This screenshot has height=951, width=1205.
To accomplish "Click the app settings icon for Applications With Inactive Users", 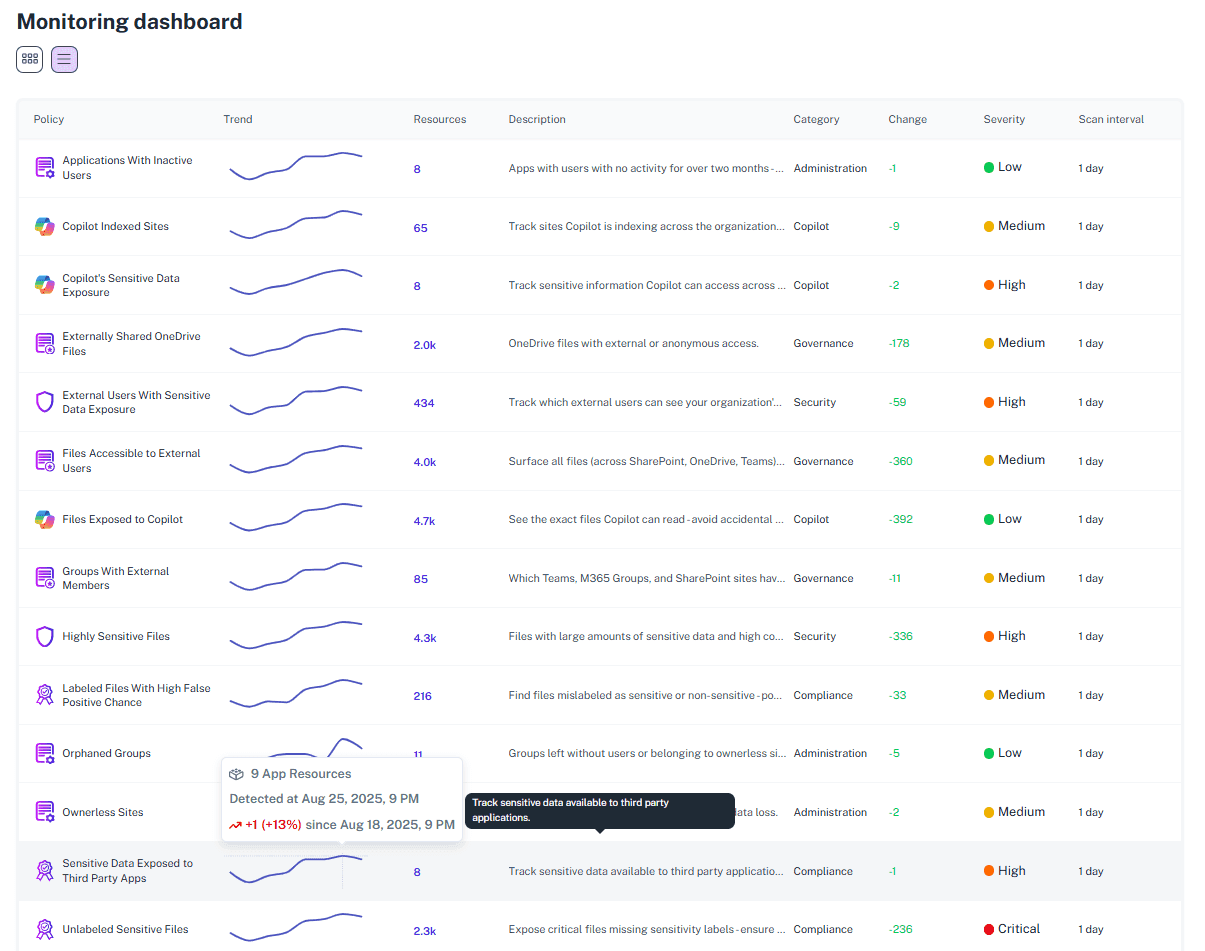I will click(x=44, y=167).
